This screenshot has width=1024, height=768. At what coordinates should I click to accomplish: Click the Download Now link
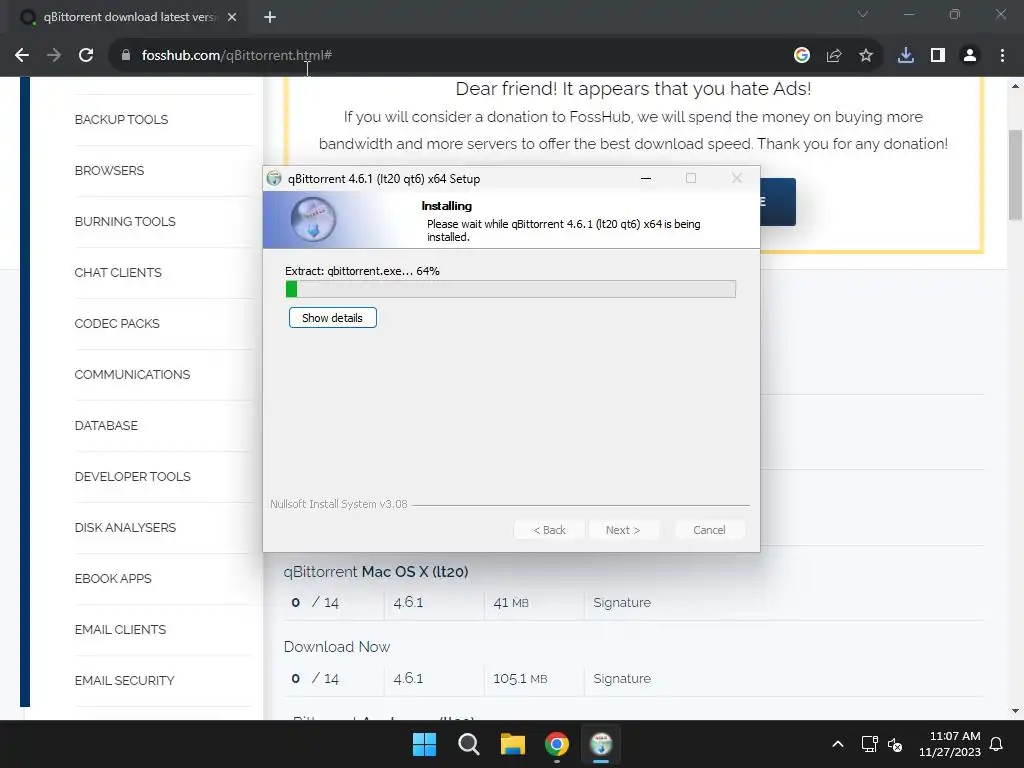336,647
